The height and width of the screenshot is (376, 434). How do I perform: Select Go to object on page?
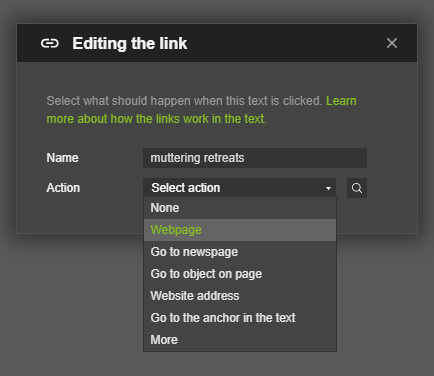(x=240, y=274)
